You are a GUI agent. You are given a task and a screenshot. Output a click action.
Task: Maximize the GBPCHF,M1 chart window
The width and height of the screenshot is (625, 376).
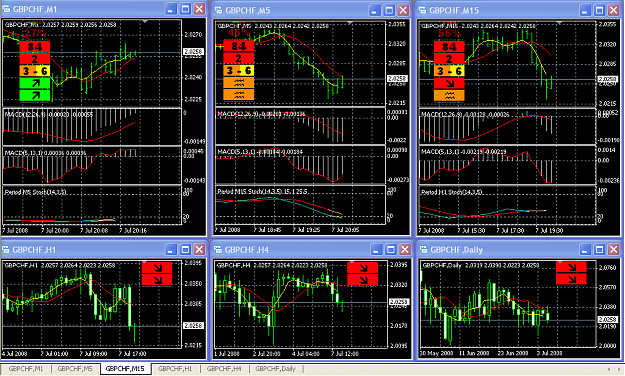(185, 9)
